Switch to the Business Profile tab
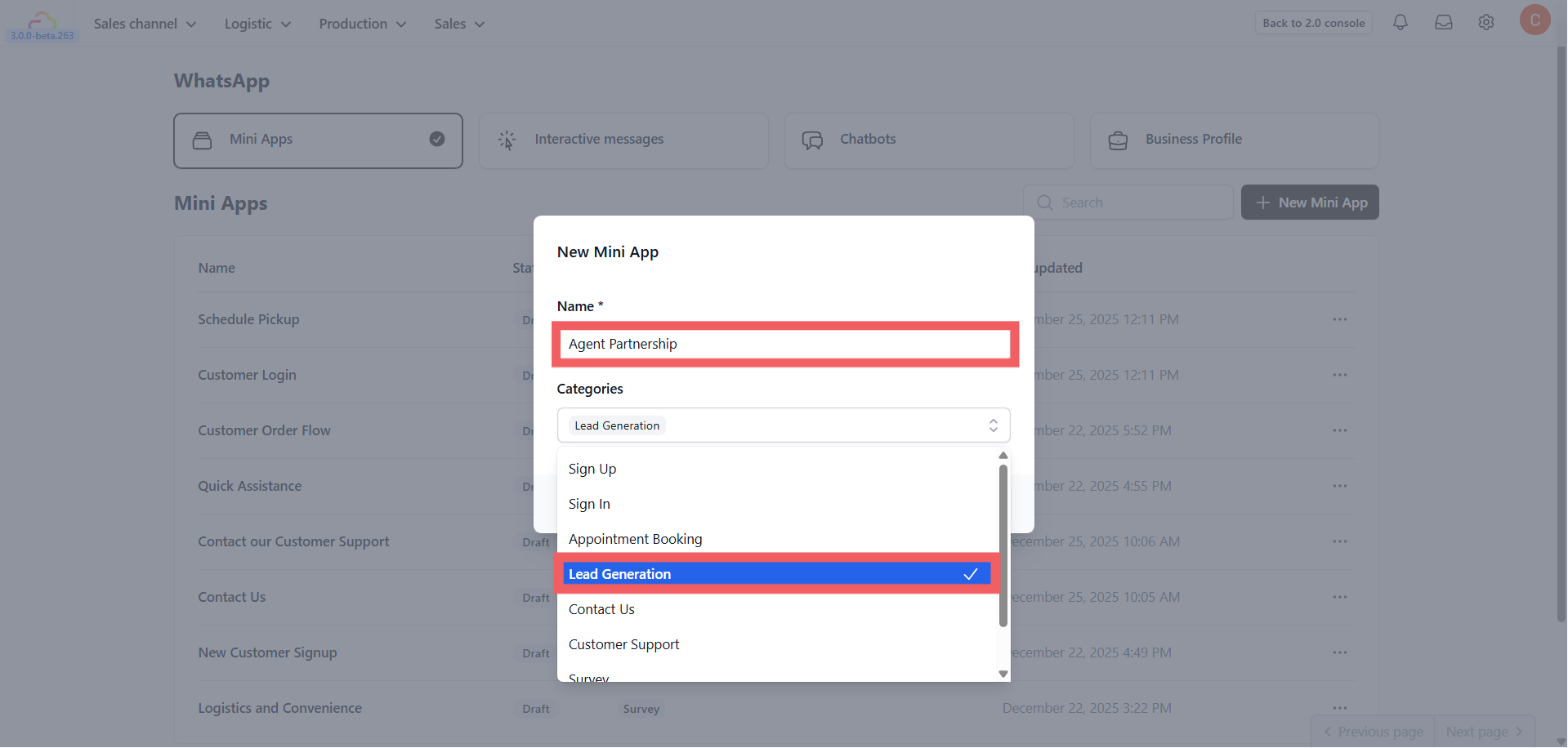The height and width of the screenshot is (748, 1568). 1234,140
